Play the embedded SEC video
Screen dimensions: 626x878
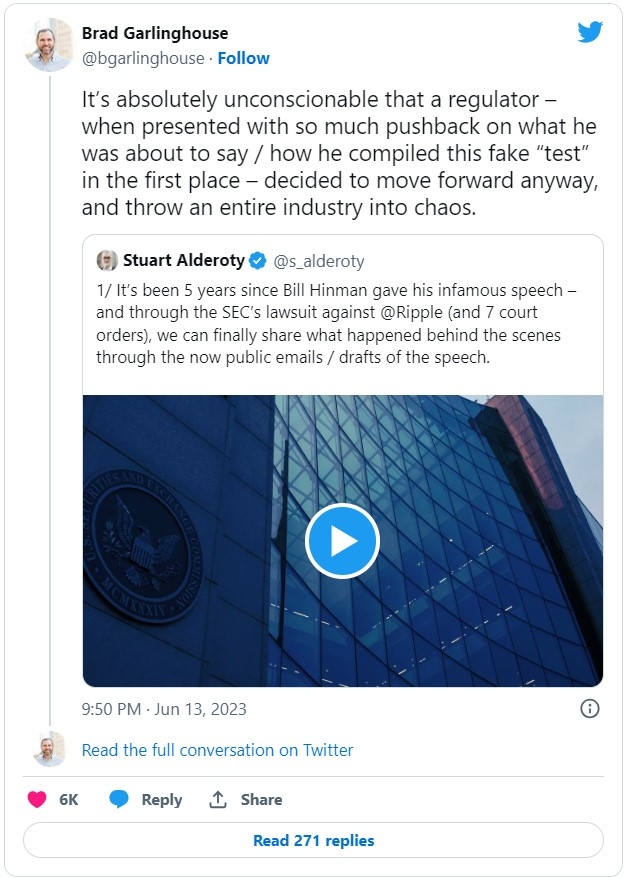point(342,541)
